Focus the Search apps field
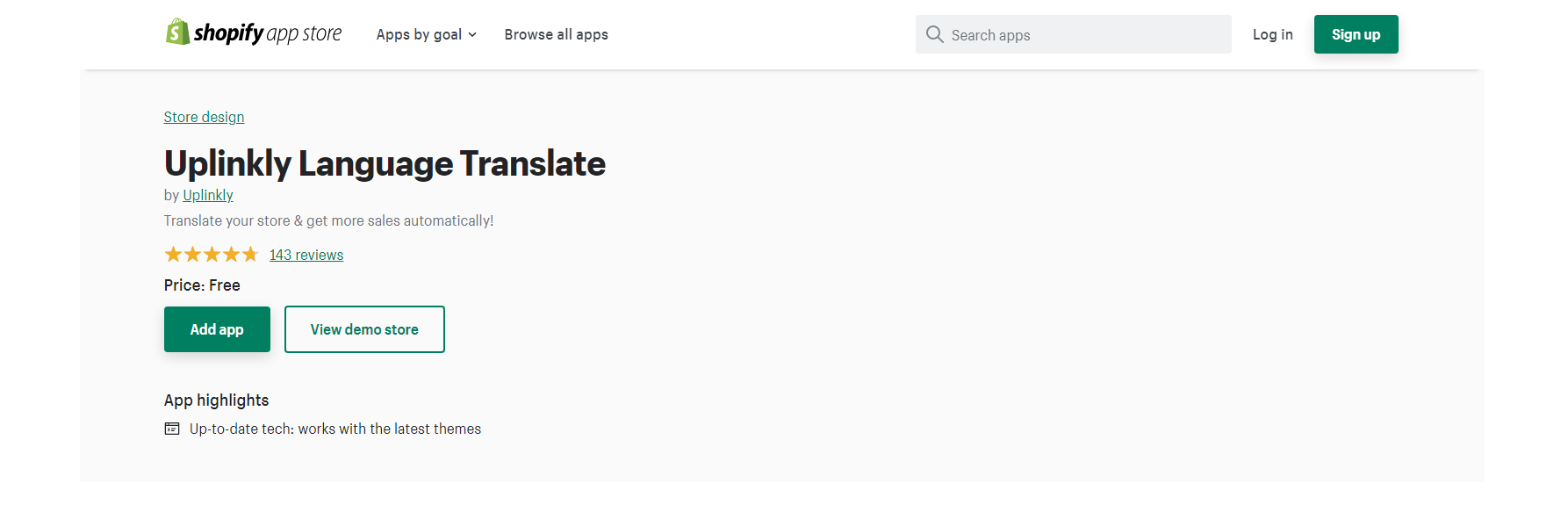 pyautogui.click(x=1073, y=34)
